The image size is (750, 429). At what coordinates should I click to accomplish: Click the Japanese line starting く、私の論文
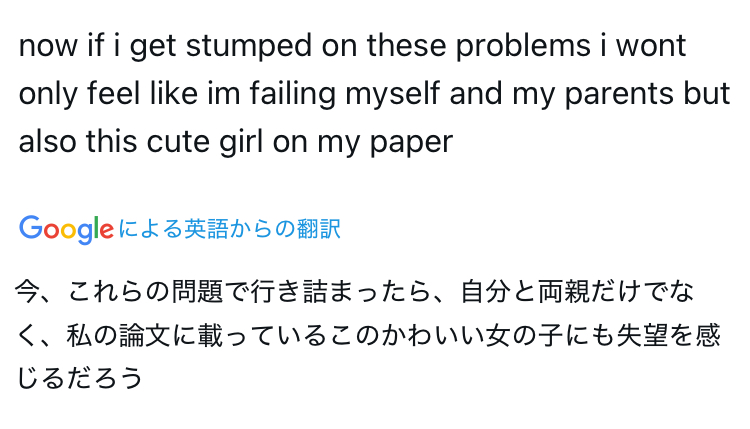point(368,335)
